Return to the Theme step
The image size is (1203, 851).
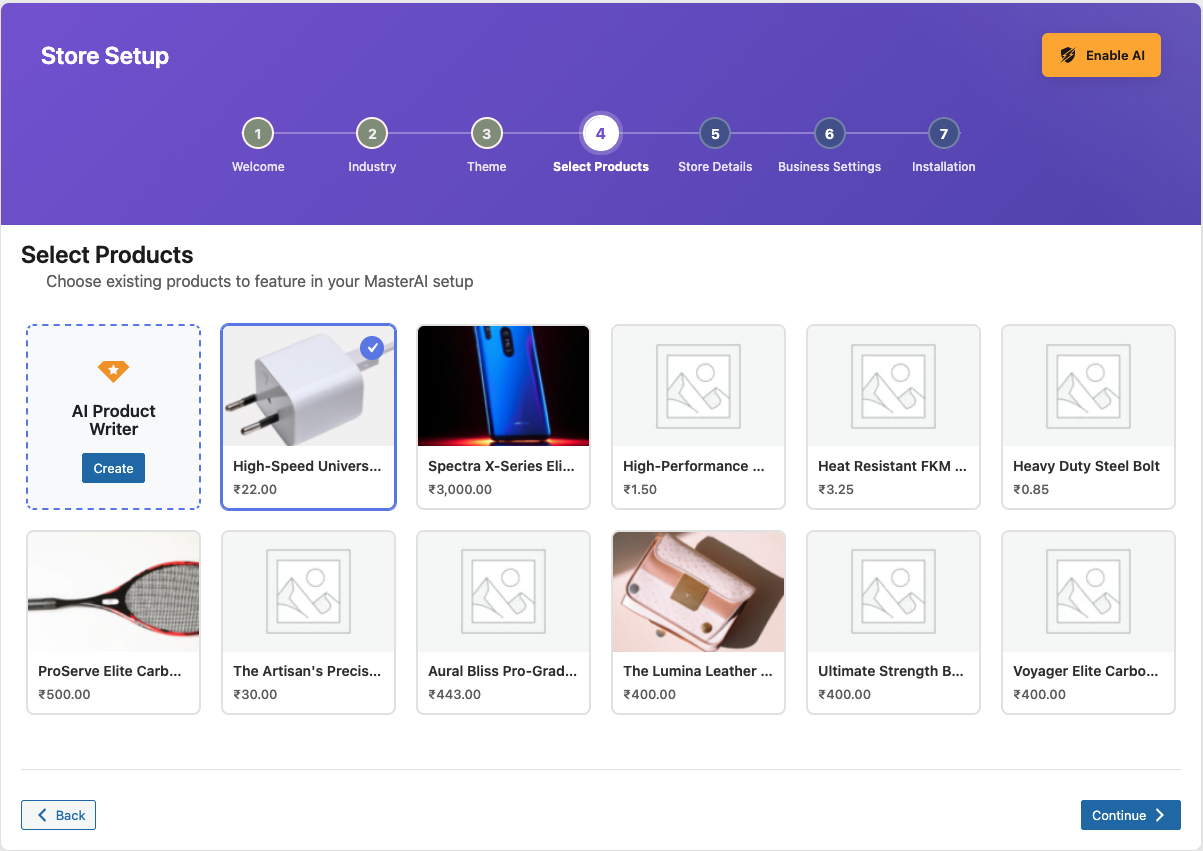486,133
